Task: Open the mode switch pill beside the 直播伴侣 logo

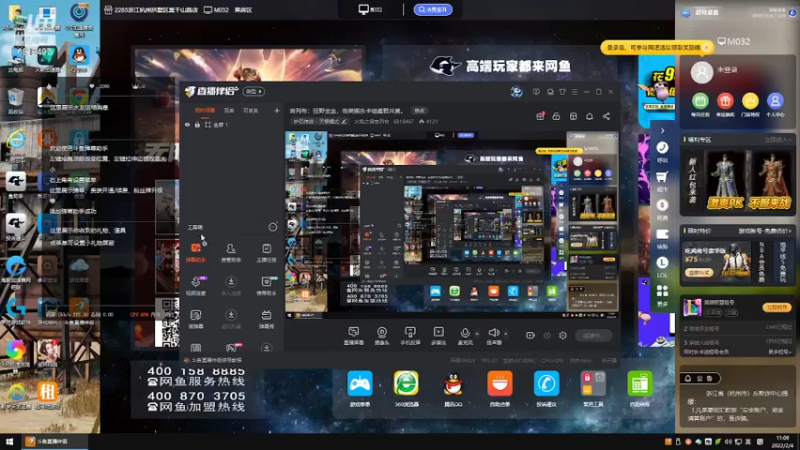Action: click(254, 91)
